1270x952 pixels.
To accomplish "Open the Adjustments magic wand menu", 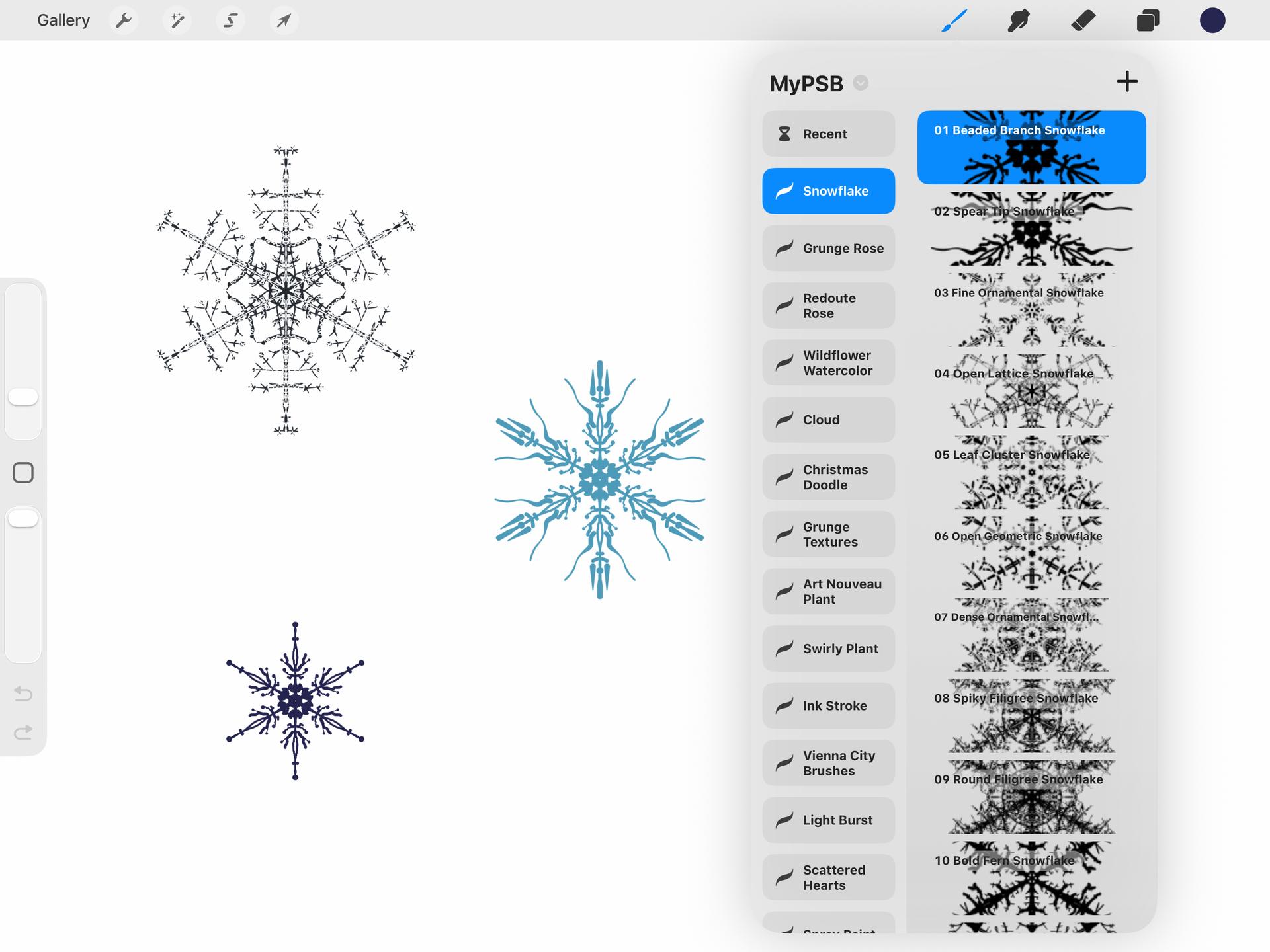I will tap(177, 20).
